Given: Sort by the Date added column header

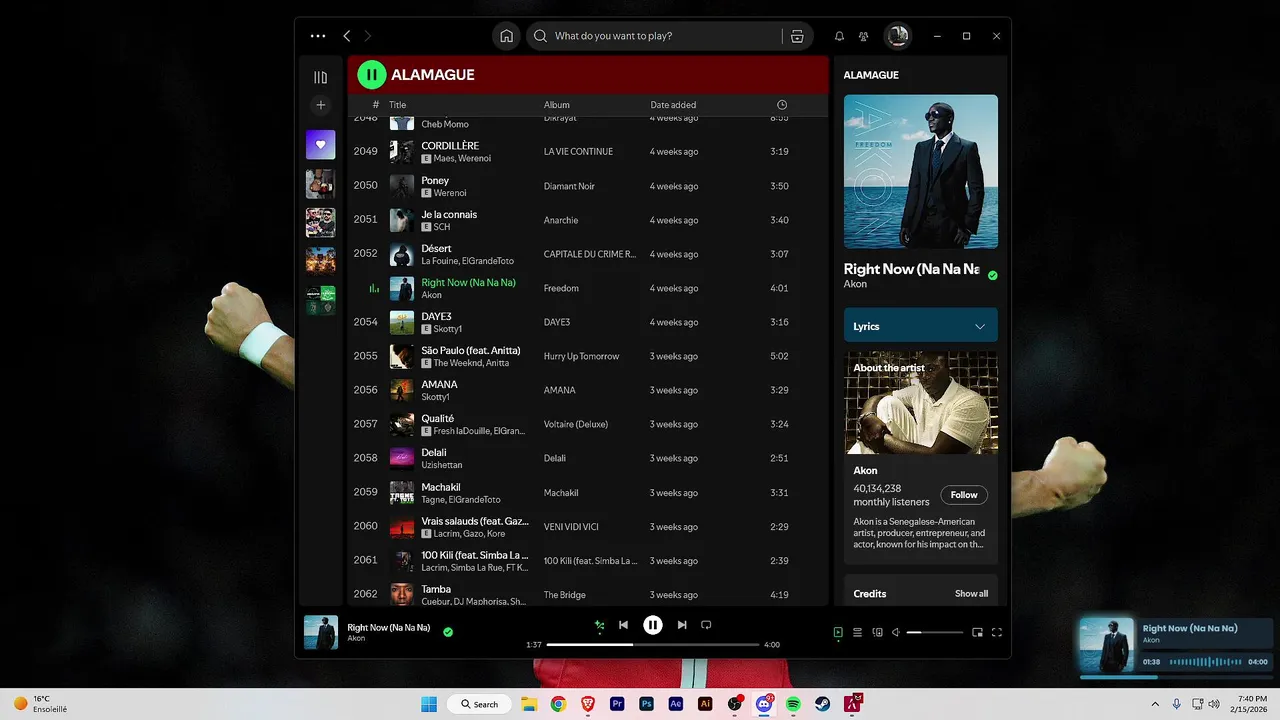Looking at the screenshot, I should (673, 105).
